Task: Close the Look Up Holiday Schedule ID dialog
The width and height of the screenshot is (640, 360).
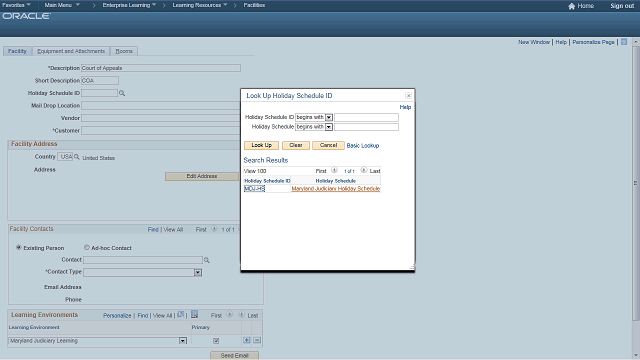Action: coord(408,96)
